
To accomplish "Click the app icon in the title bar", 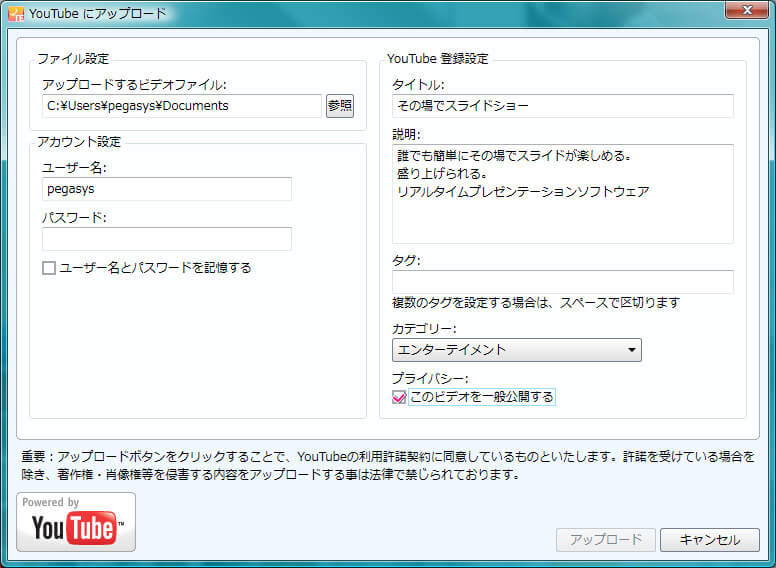I will (15, 14).
